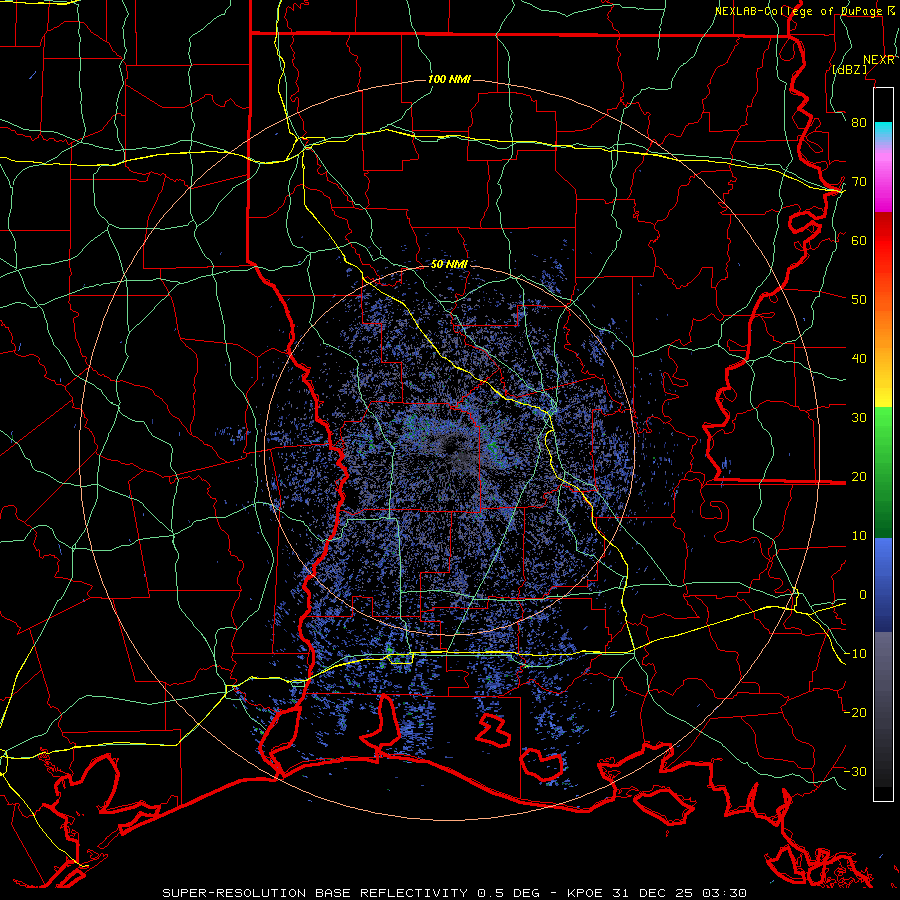900x900 pixels.
Task: Click the blue segment of the reflectivity color bar
Action: click(x=883, y=585)
